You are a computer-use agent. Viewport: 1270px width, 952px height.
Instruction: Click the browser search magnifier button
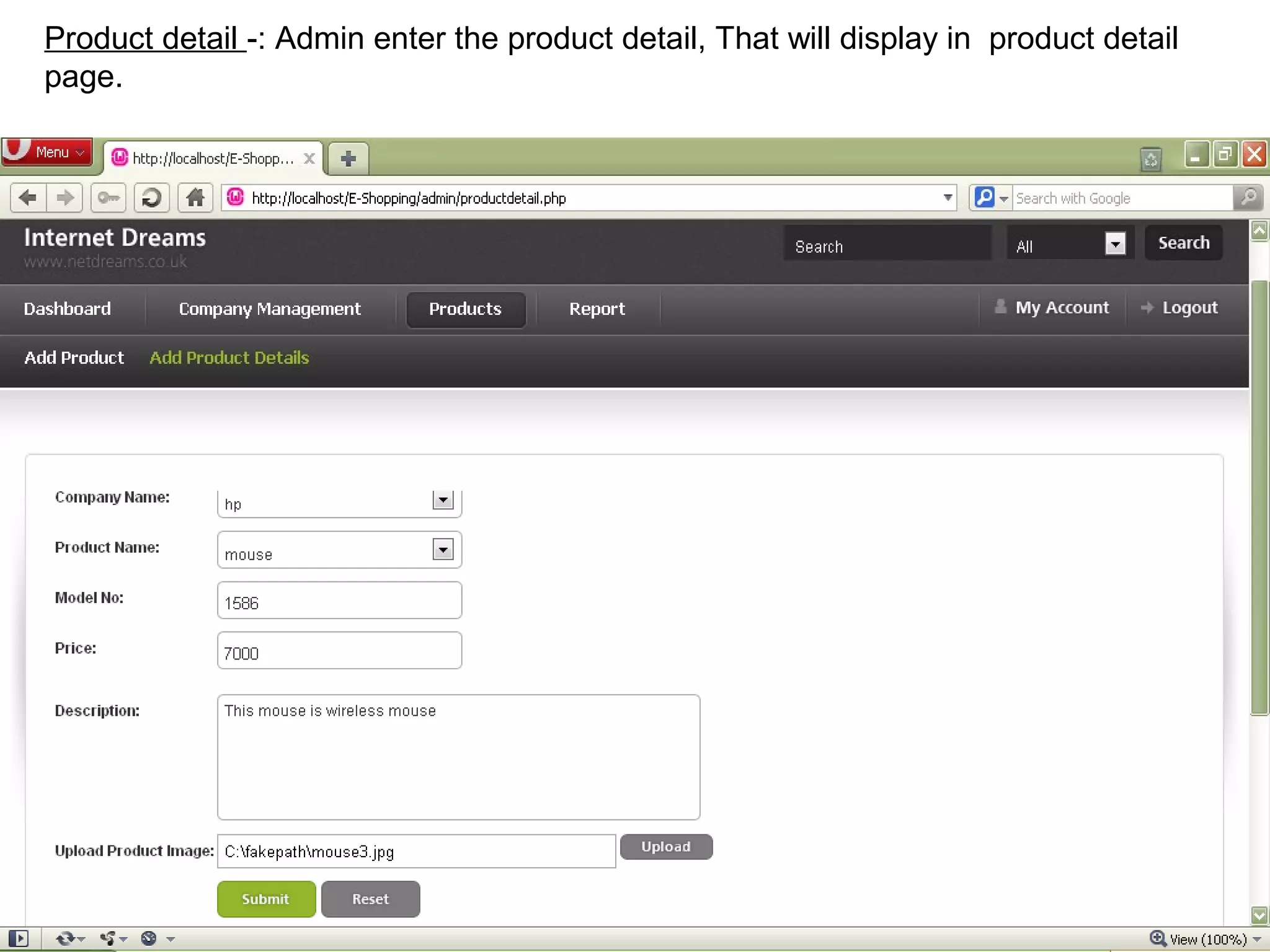click(x=1248, y=198)
